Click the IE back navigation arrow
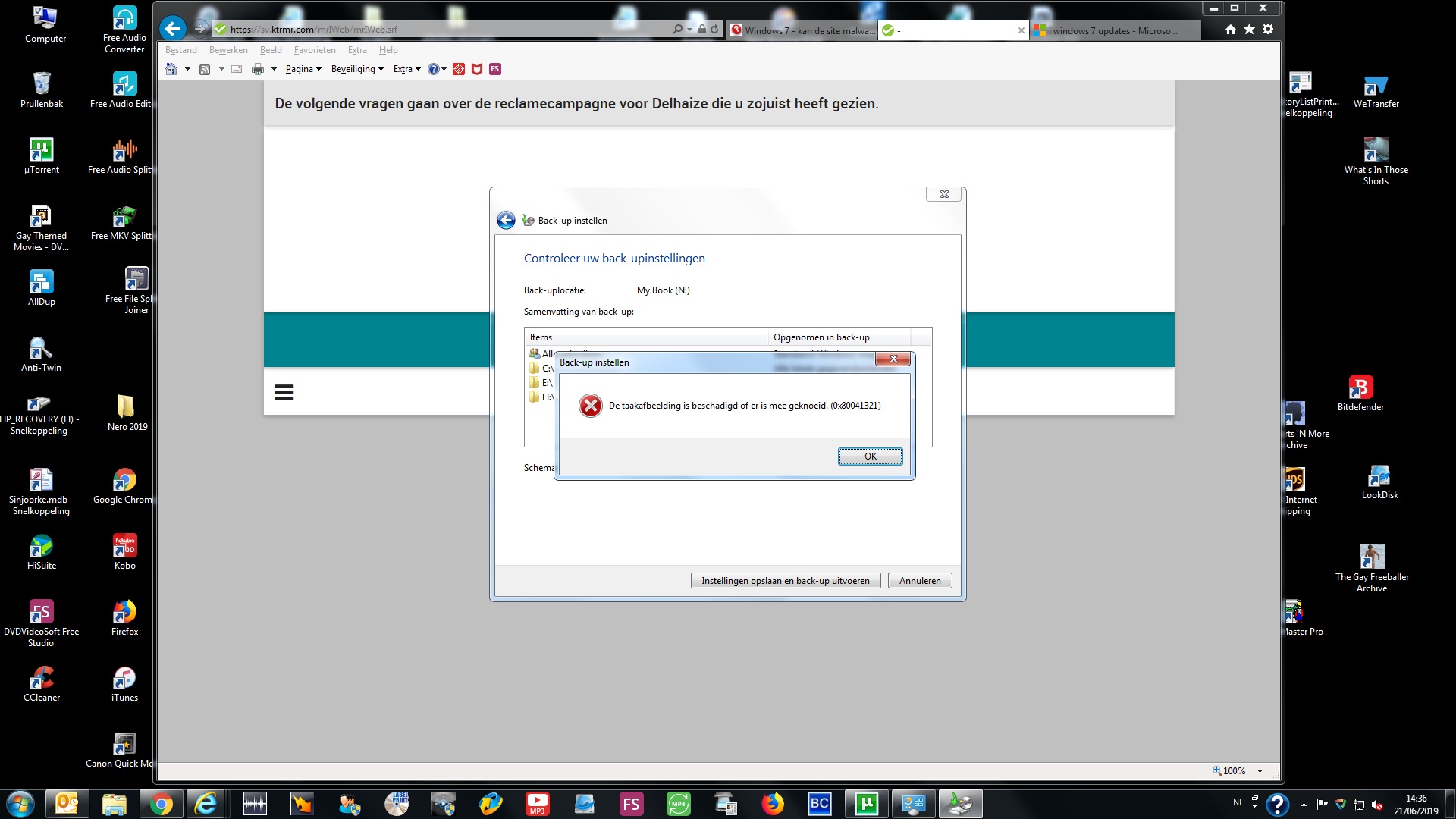 pyautogui.click(x=173, y=29)
